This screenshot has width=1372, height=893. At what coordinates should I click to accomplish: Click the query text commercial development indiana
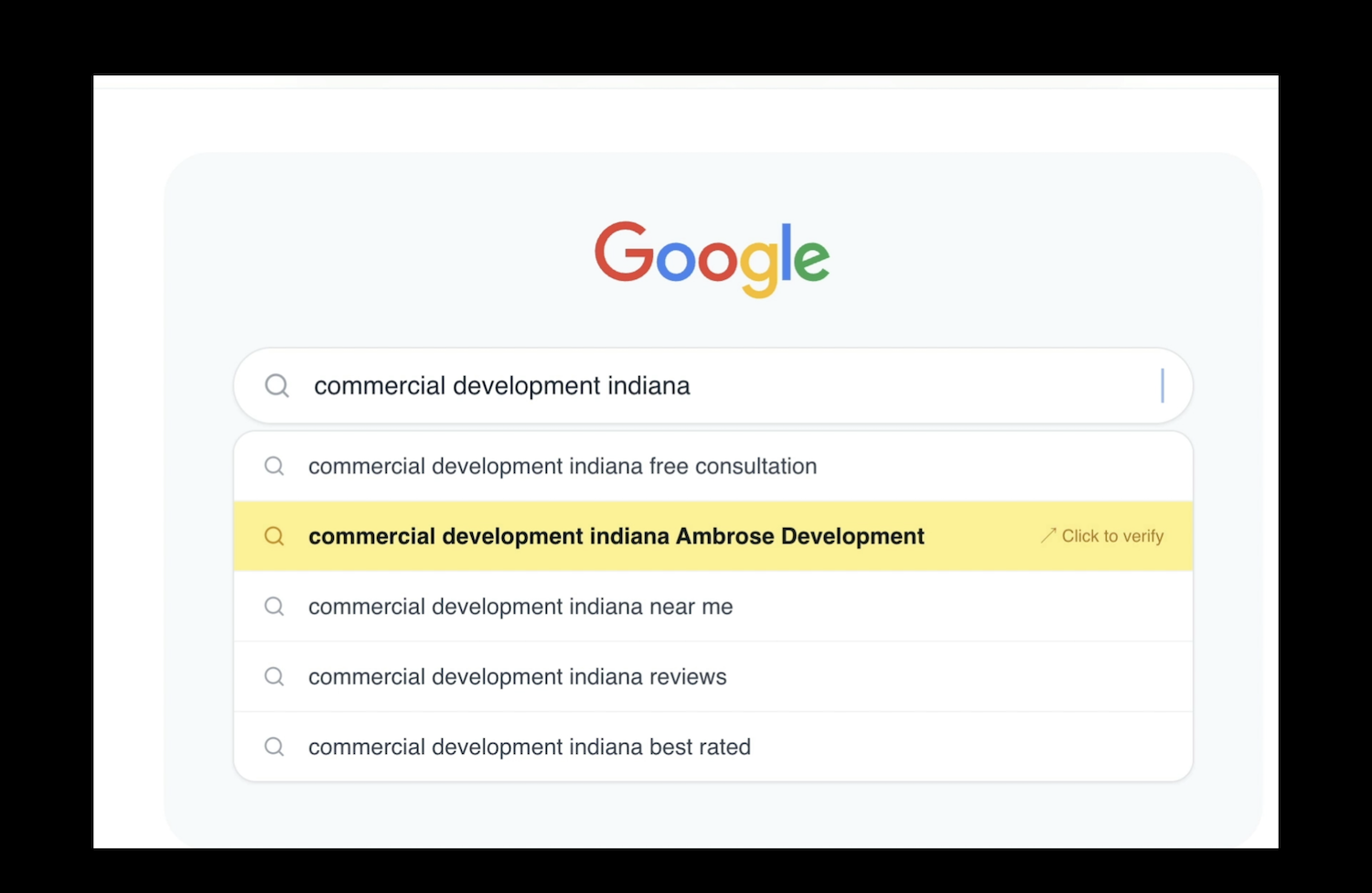[501, 385]
